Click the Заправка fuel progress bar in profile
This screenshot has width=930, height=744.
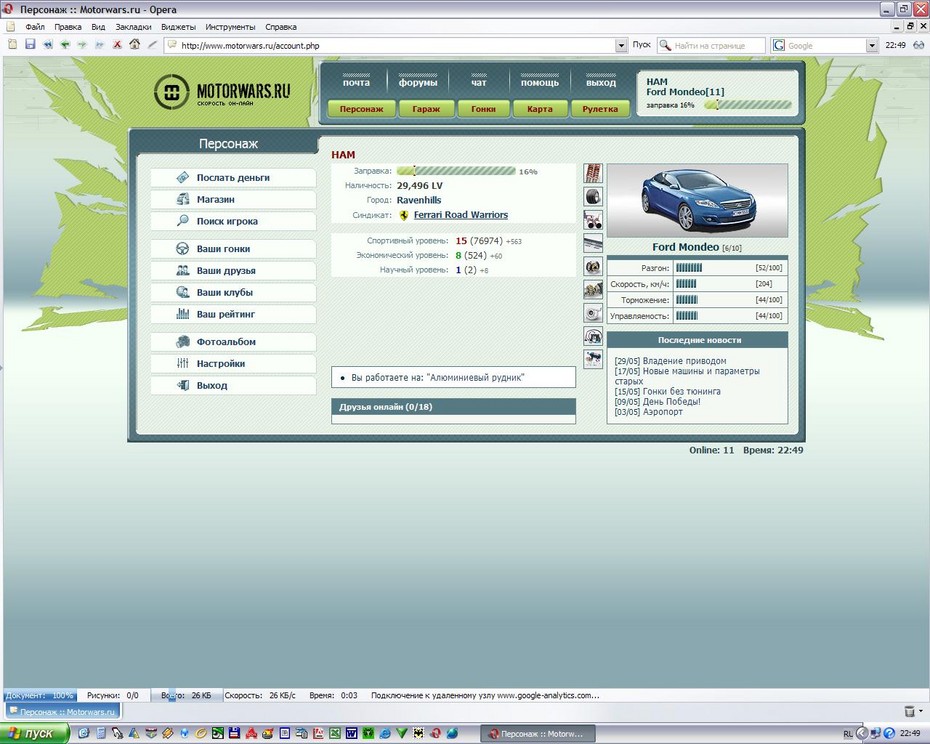coord(456,171)
